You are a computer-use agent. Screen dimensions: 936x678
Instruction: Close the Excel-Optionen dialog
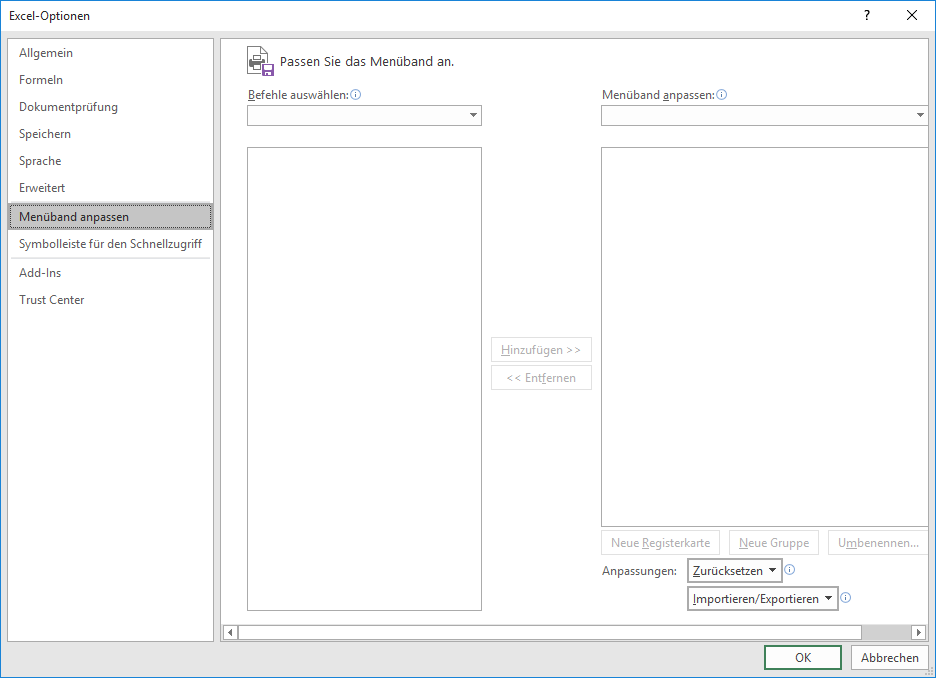tap(912, 16)
